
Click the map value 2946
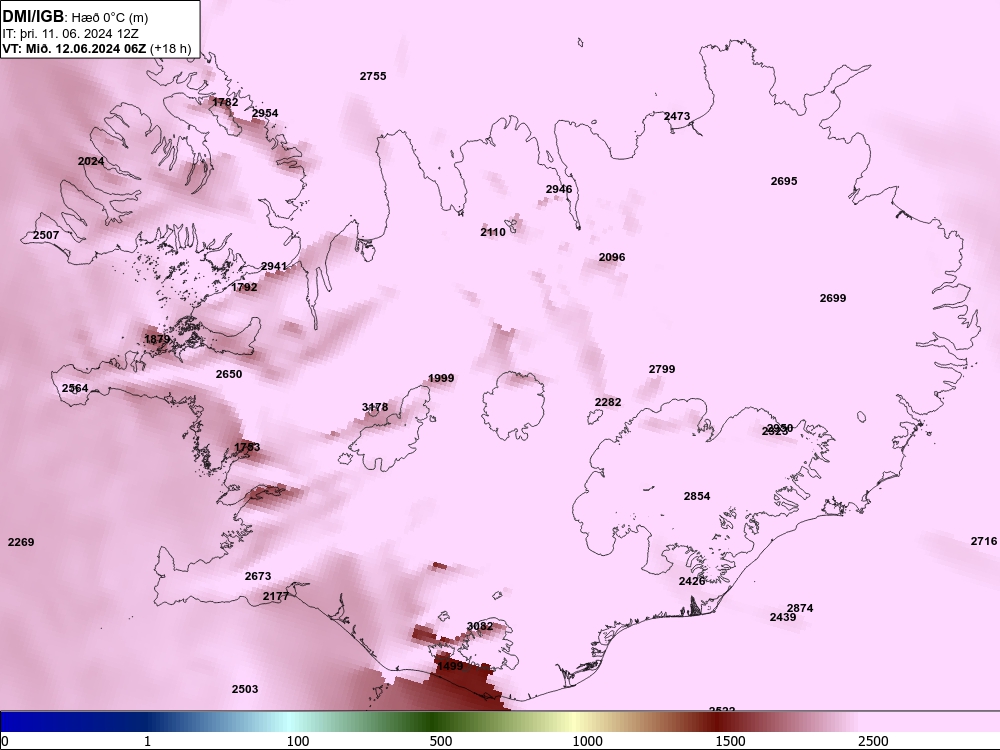pyautogui.click(x=559, y=189)
